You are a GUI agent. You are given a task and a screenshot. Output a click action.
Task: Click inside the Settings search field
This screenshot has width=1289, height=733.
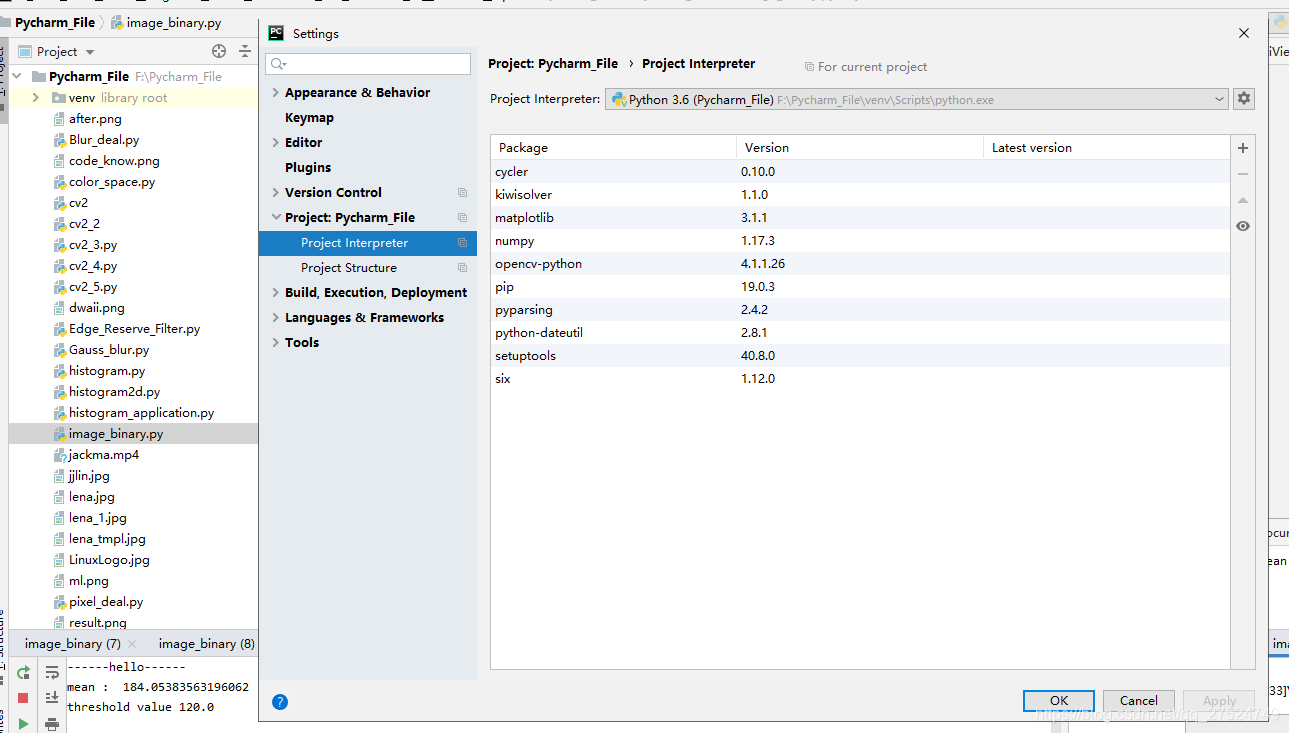pyautogui.click(x=368, y=63)
